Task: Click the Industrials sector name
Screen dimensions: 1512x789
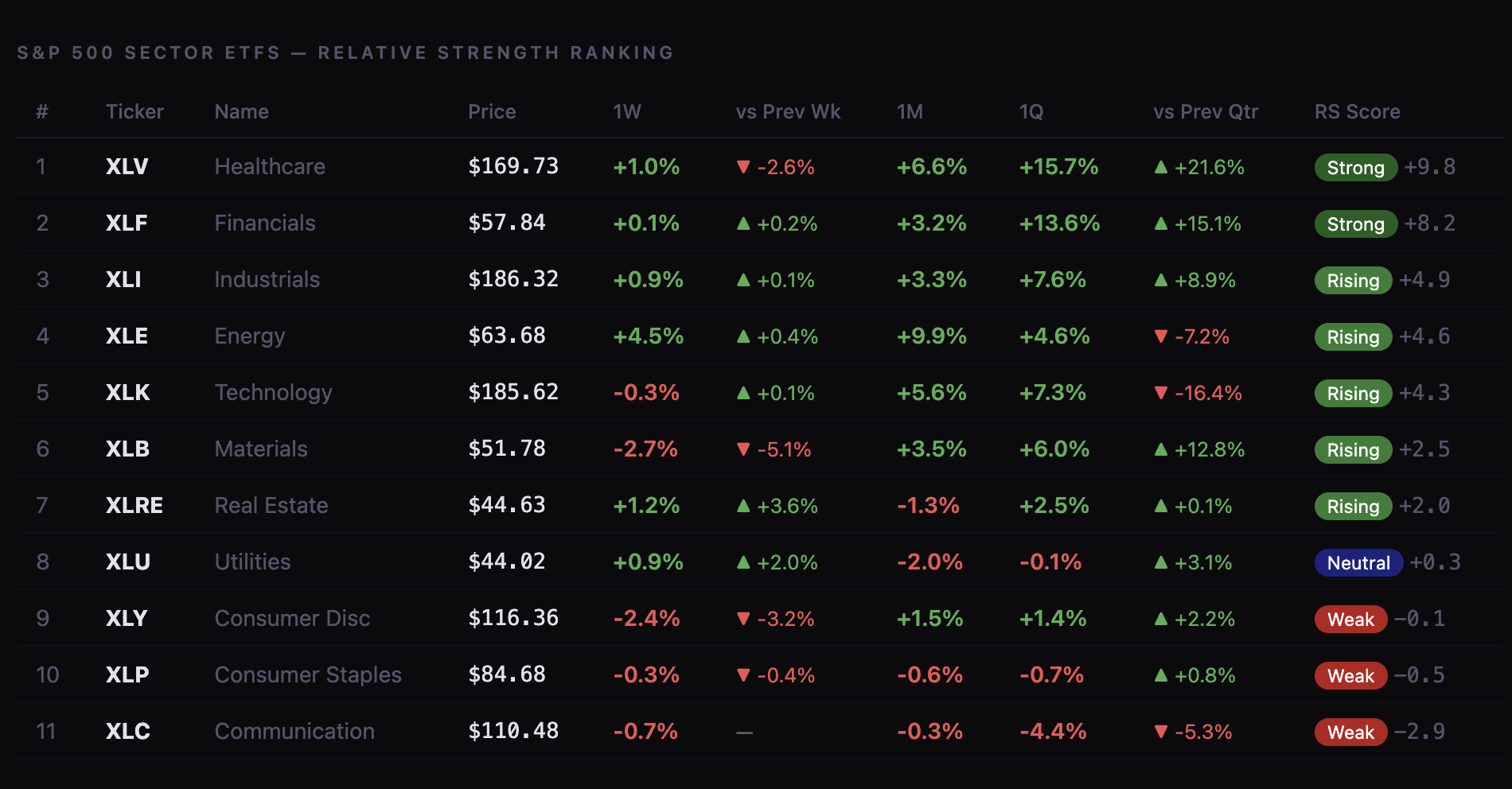Action: 267,280
